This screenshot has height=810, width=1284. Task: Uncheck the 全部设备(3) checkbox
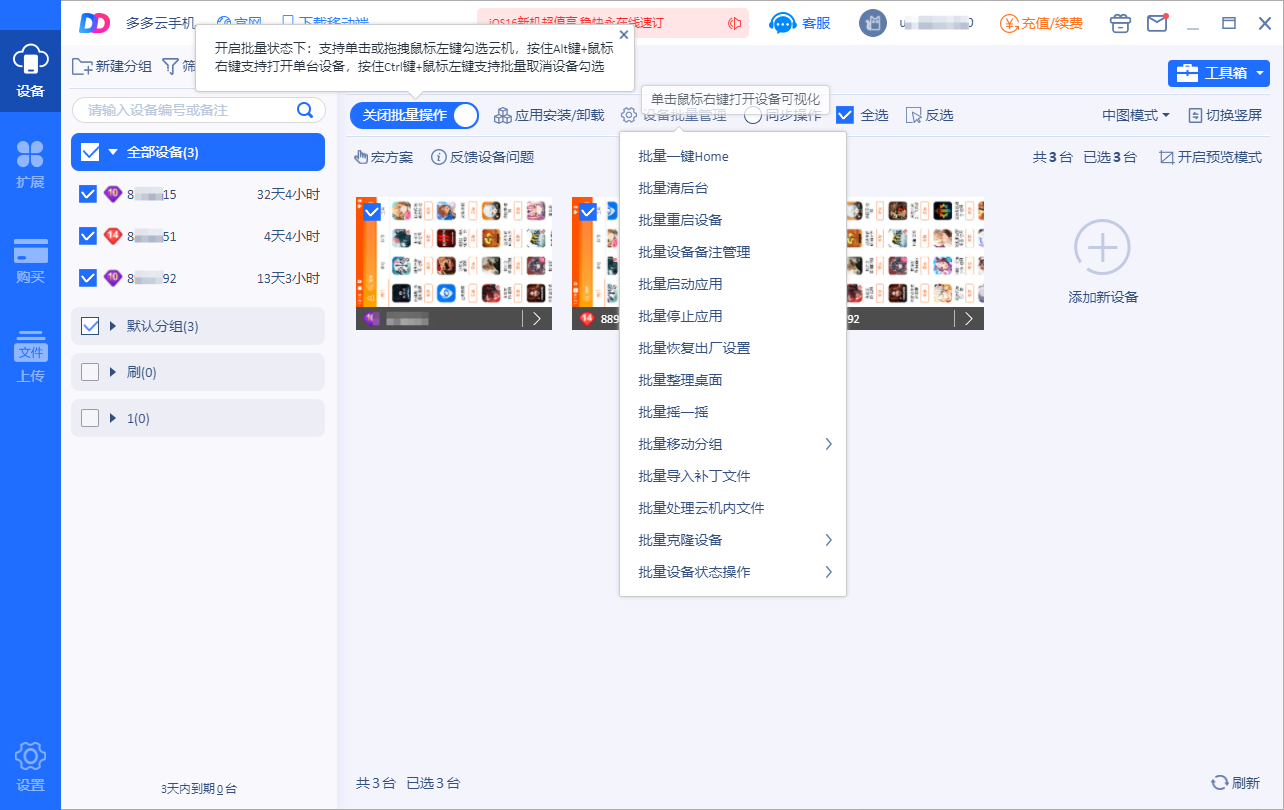(x=90, y=152)
